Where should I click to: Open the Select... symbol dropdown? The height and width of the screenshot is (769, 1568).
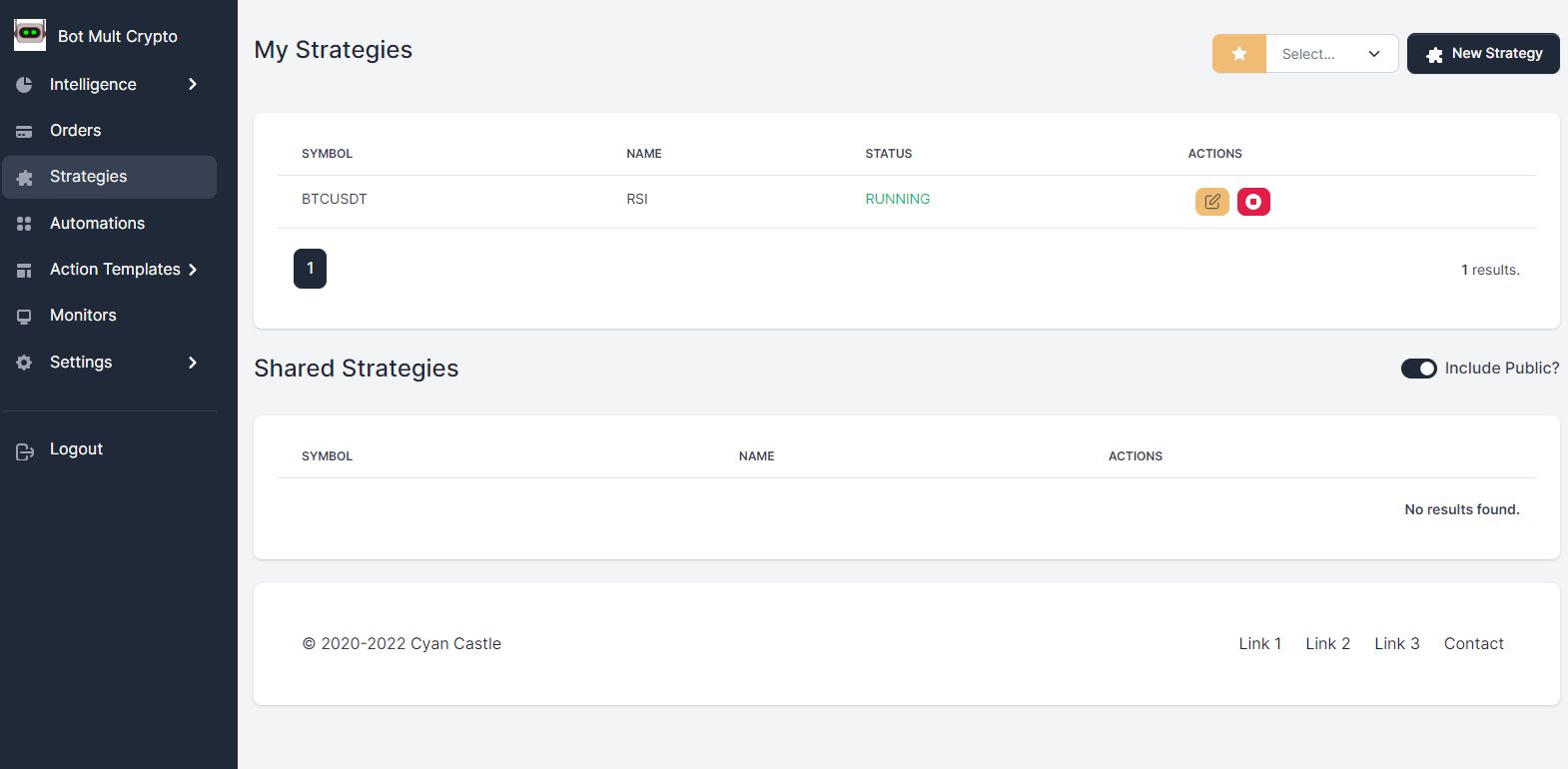(x=1330, y=54)
